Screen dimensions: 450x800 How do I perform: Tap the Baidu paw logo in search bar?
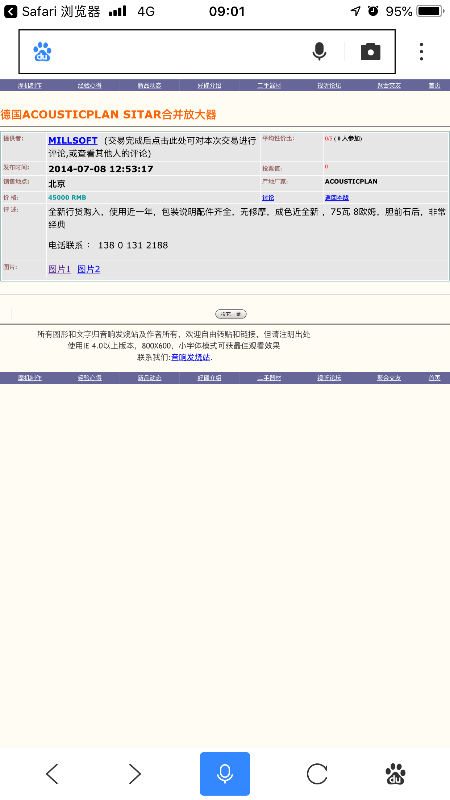coord(42,52)
